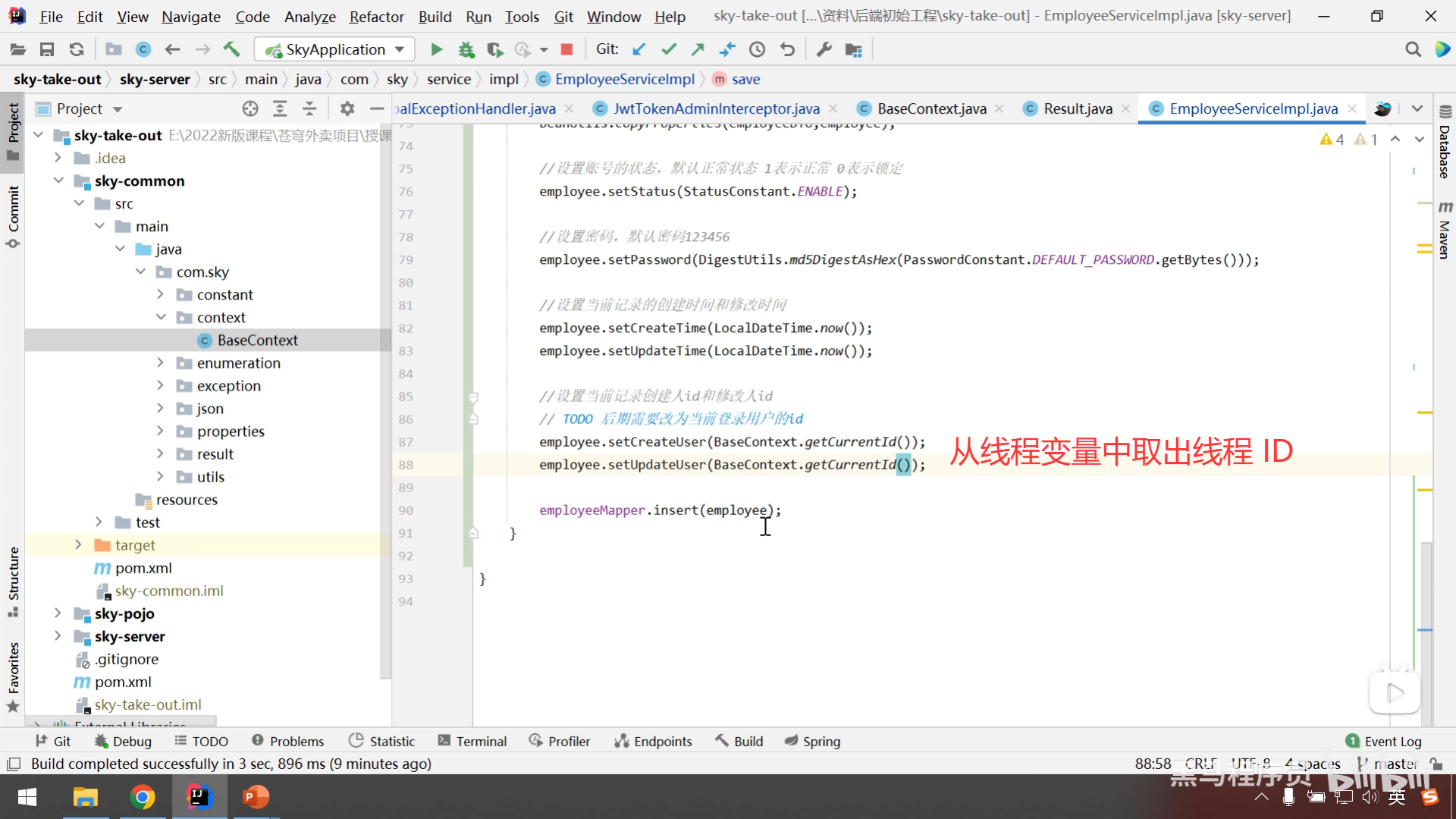Open Git history clock icon
Image resolution: width=1456 pixels, height=819 pixels.
pyautogui.click(x=757, y=49)
